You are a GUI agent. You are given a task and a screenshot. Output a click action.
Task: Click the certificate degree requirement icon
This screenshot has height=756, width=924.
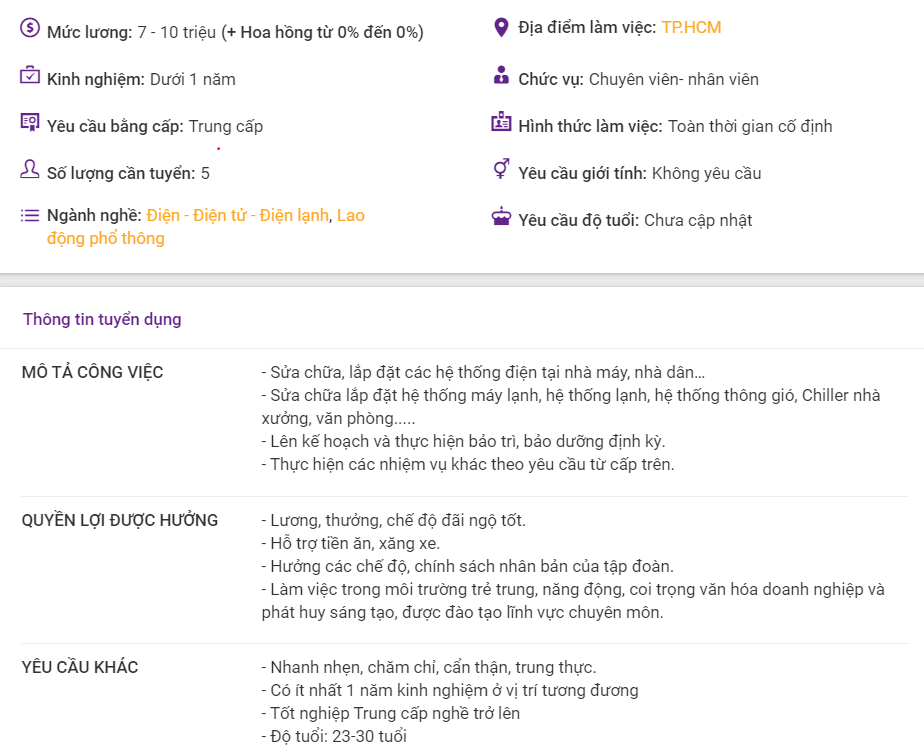tap(29, 122)
